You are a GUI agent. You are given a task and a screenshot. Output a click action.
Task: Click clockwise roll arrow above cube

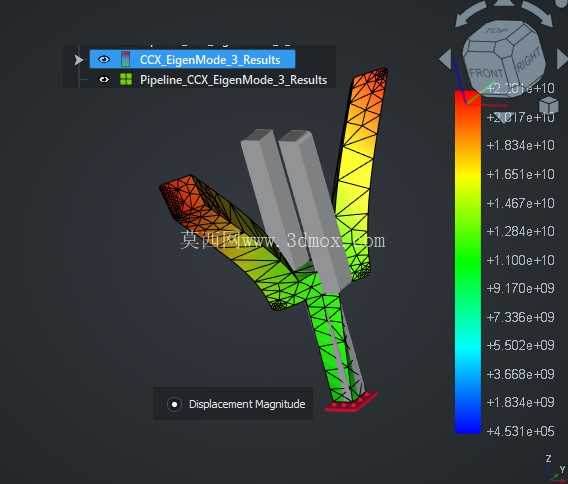[537, 14]
